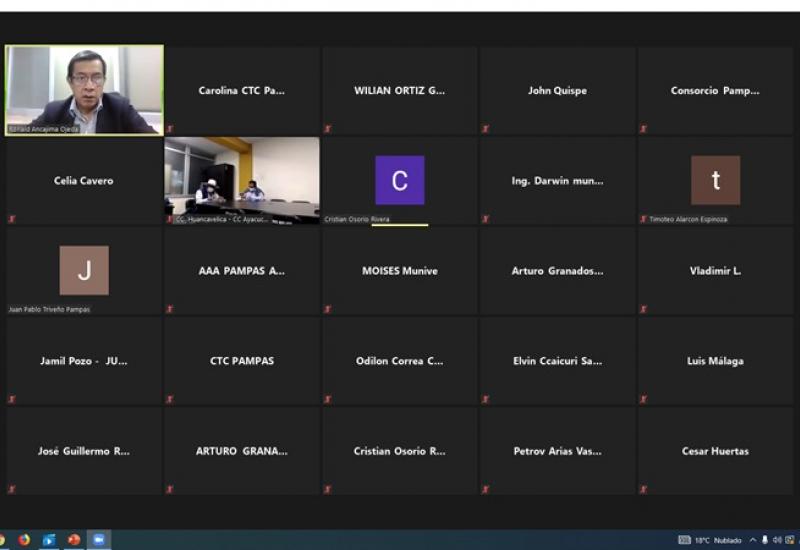Click the blue media app taskbar icon
This screenshot has width=800, height=550.
(x=49, y=540)
